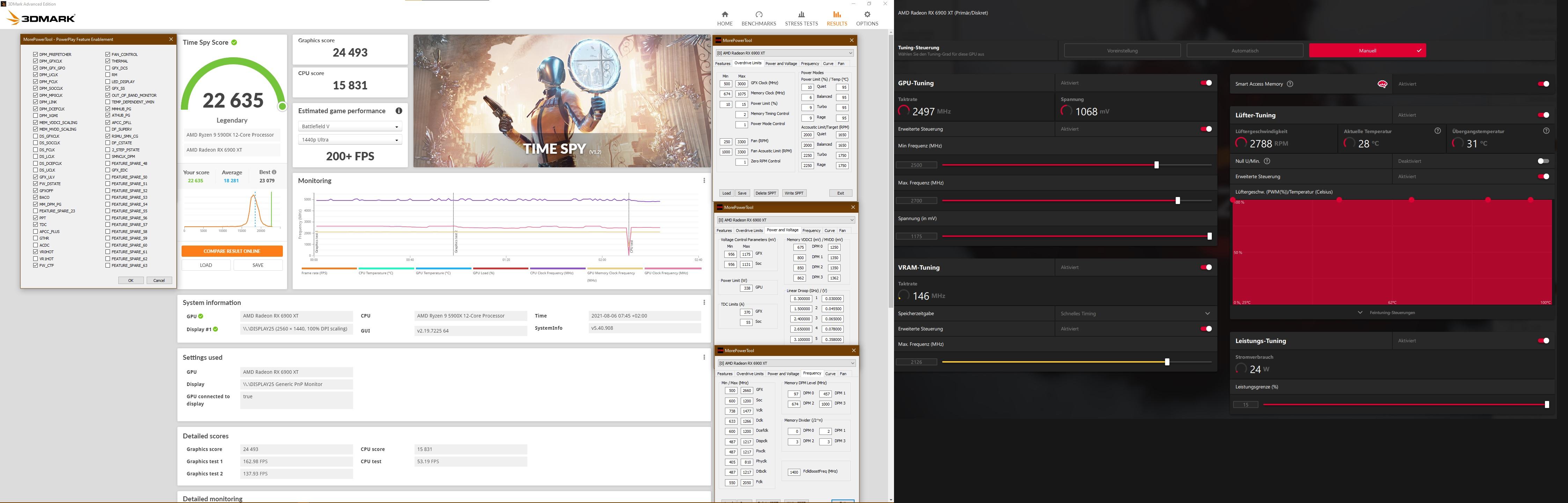Open the 1440p Ultra resolution dropdown
Viewport: 1568px width, 503px height.
pyautogui.click(x=350, y=140)
